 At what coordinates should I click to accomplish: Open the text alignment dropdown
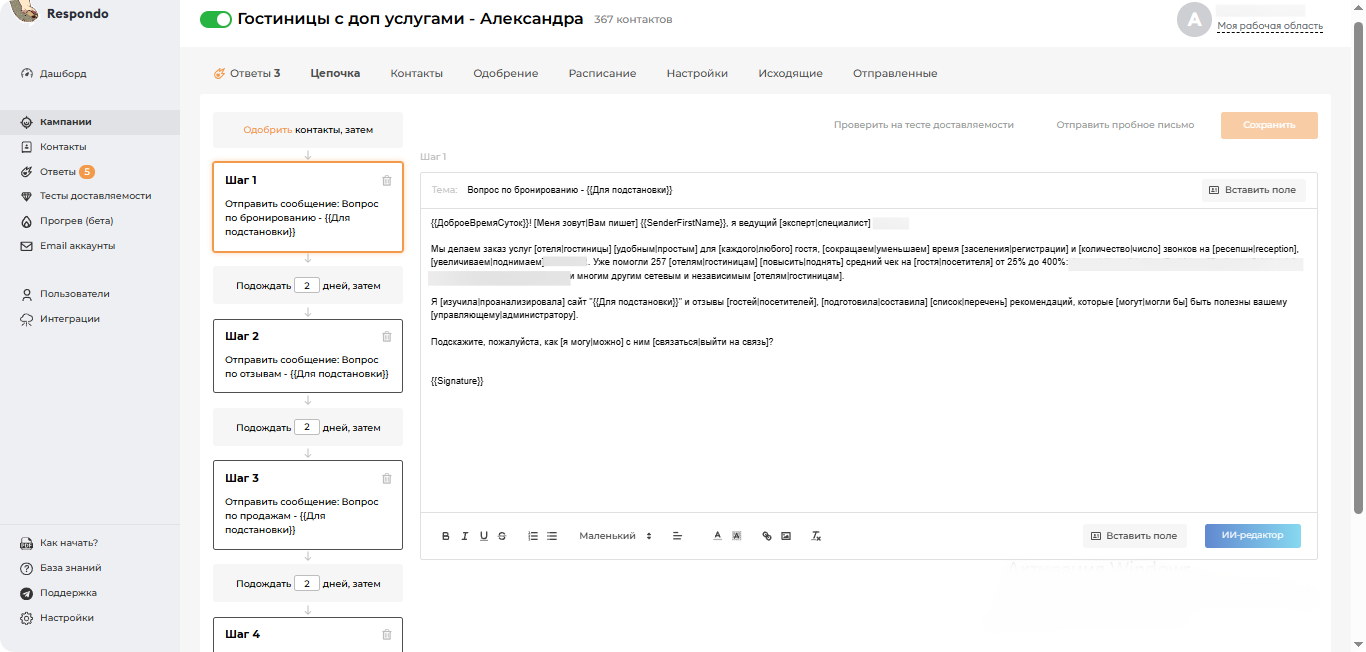click(677, 536)
